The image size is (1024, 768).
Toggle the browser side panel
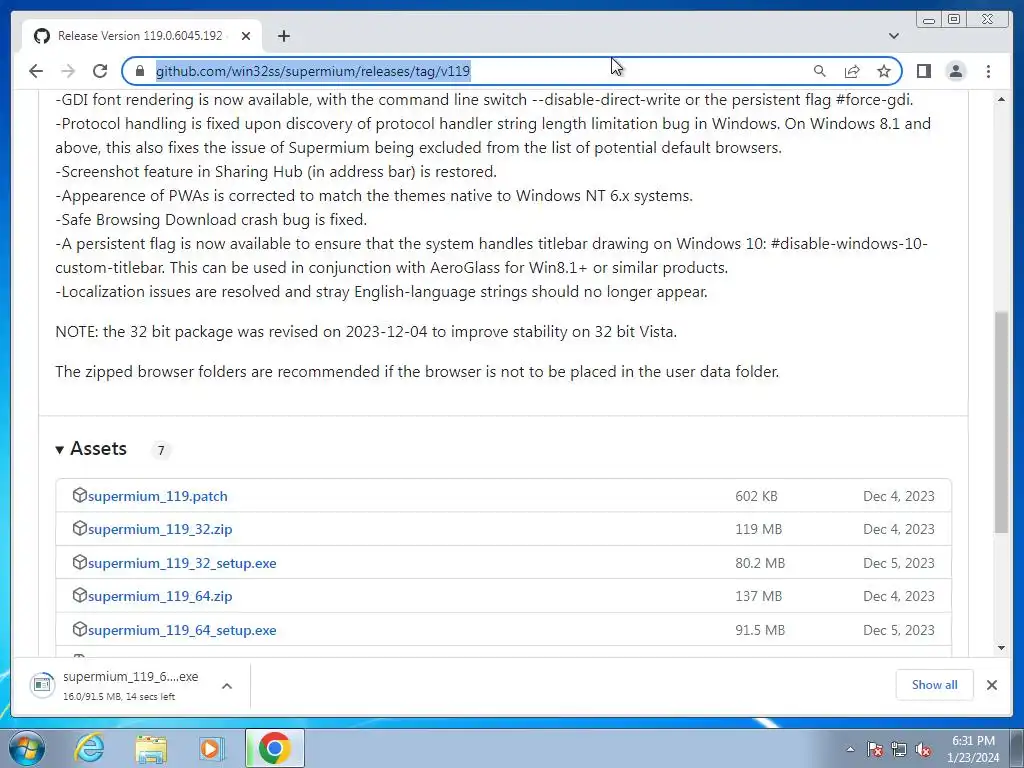923,71
